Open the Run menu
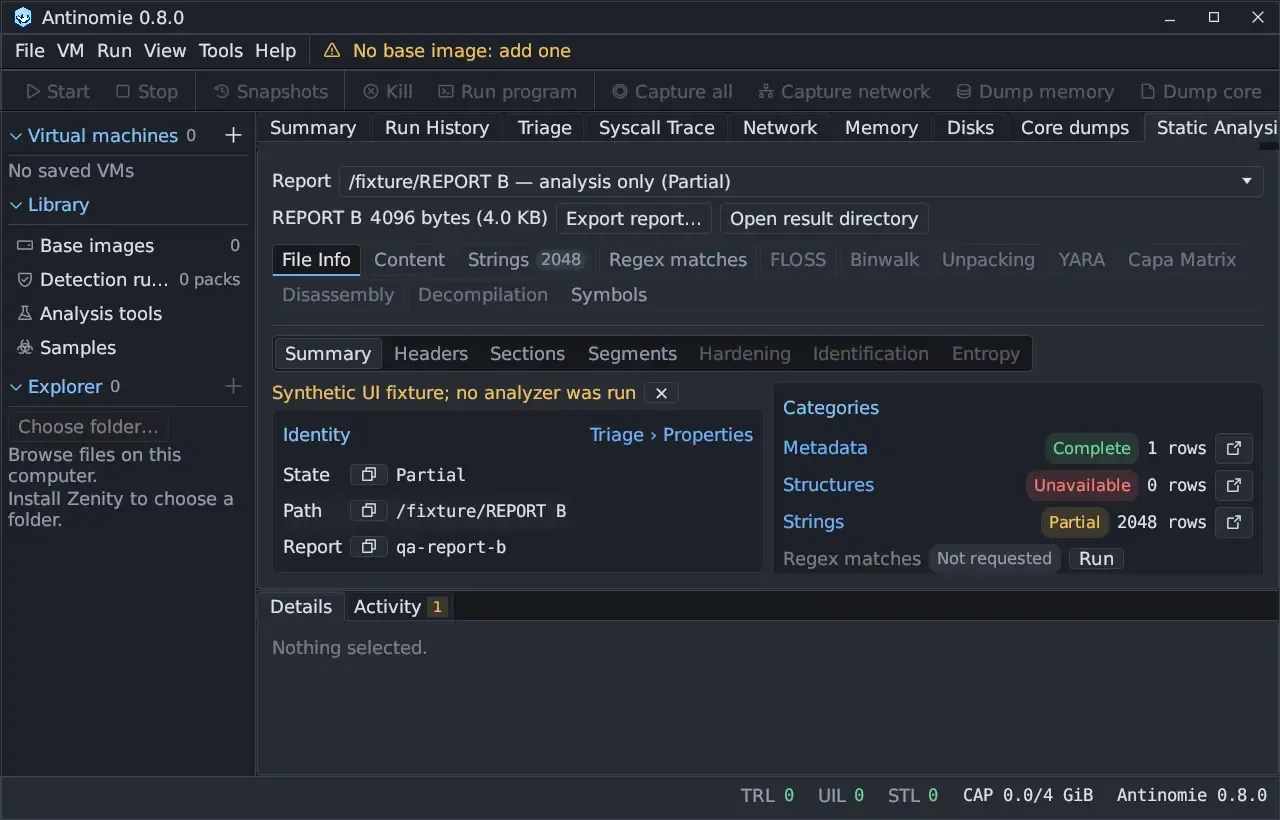Viewport: 1280px width, 820px height. point(114,51)
